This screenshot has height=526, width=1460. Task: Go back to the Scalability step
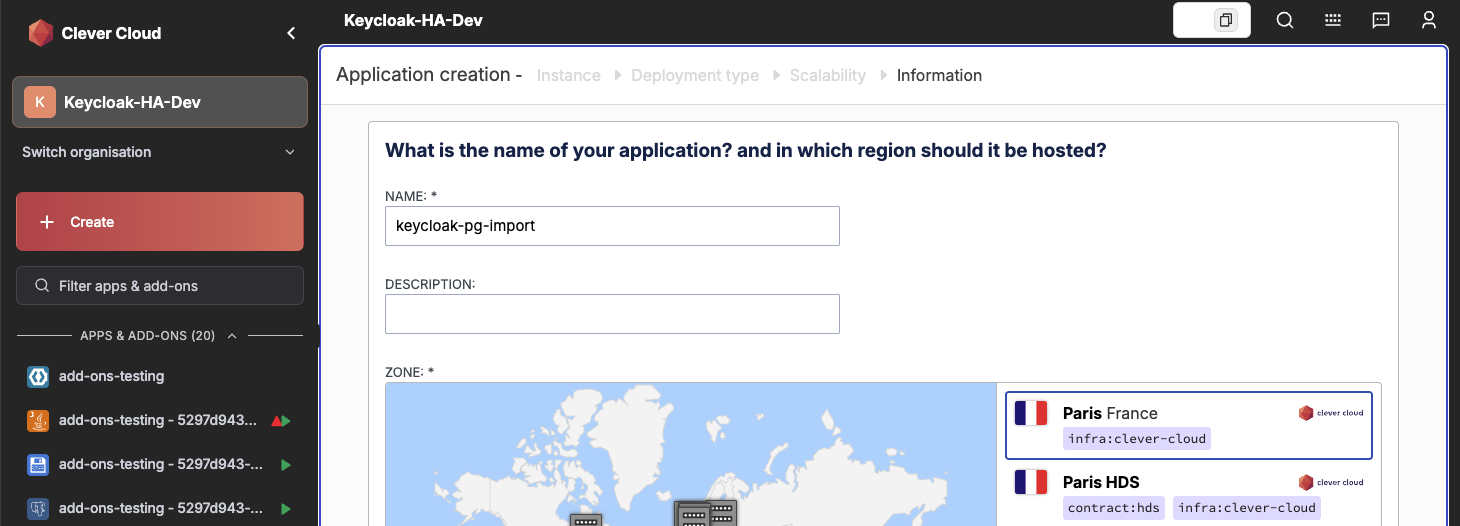point(828,75)
